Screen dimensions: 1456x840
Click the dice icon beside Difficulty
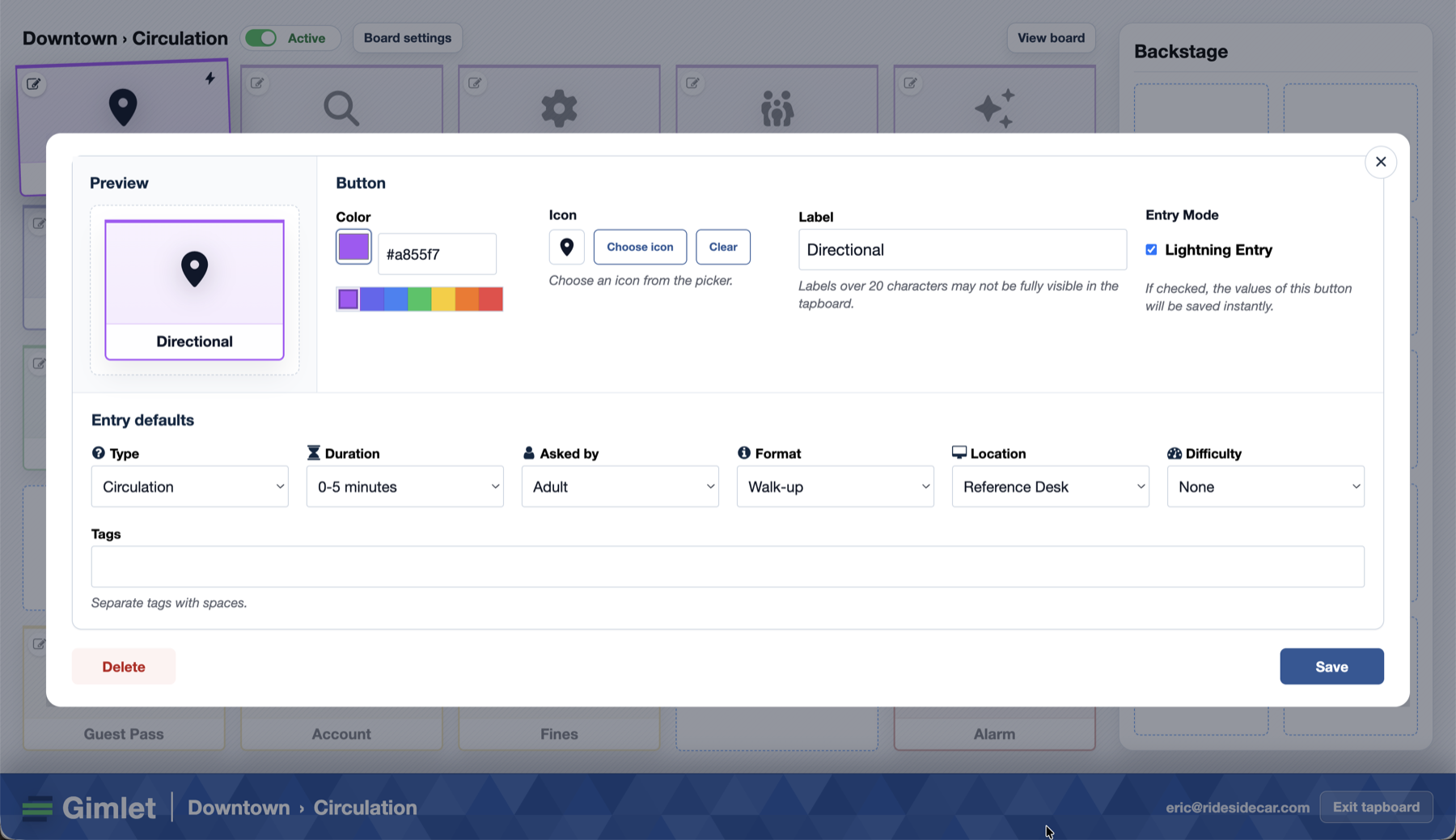point(1175,453)
